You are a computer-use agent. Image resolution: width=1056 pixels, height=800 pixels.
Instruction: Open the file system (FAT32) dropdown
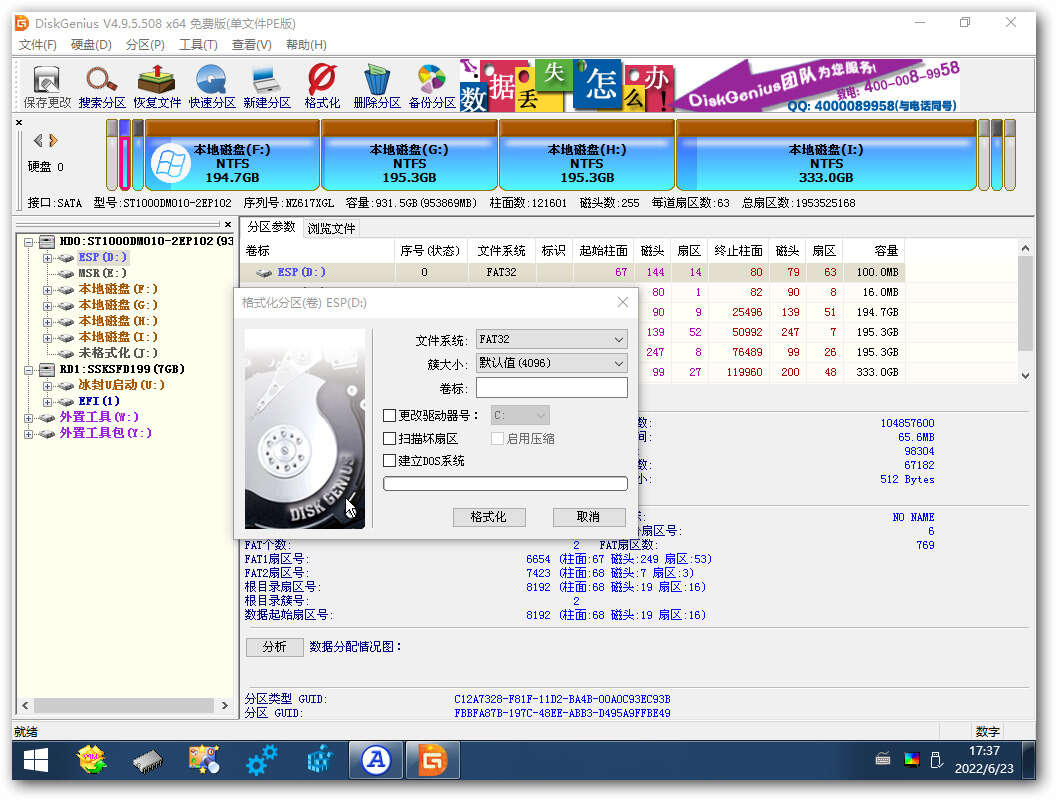552,339
